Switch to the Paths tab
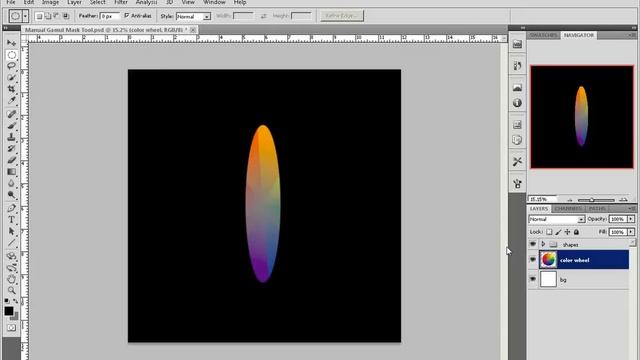640x360 pixels. point(597,209)
